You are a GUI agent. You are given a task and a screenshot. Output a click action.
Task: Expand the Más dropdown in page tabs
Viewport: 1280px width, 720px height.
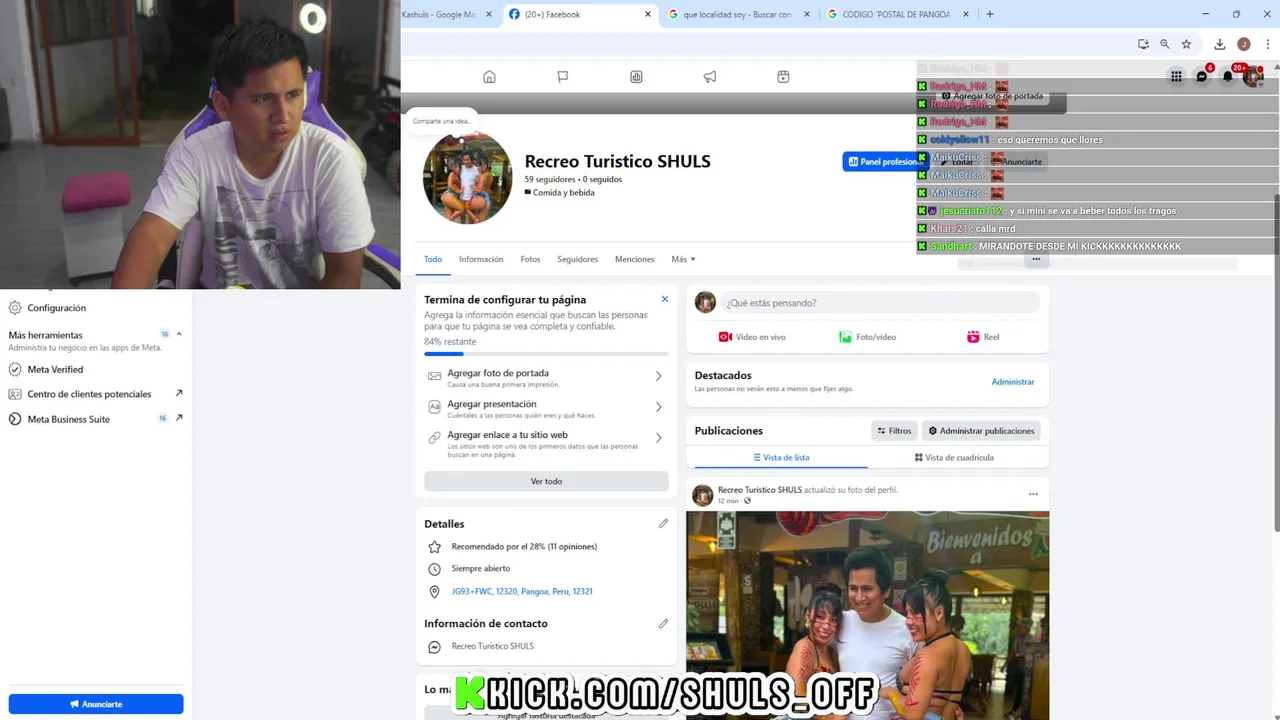pos(683,259)
